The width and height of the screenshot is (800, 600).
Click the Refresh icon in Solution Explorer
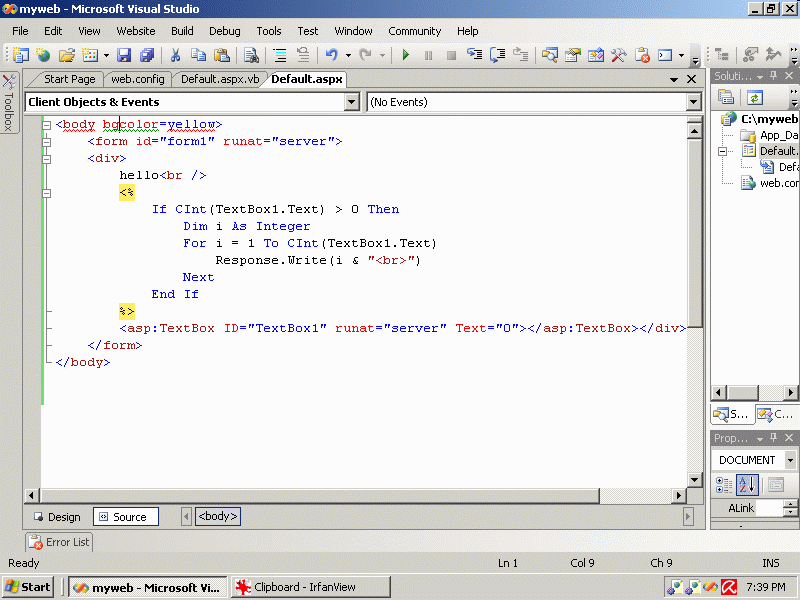pyautogui.click(x=755, y=97)
